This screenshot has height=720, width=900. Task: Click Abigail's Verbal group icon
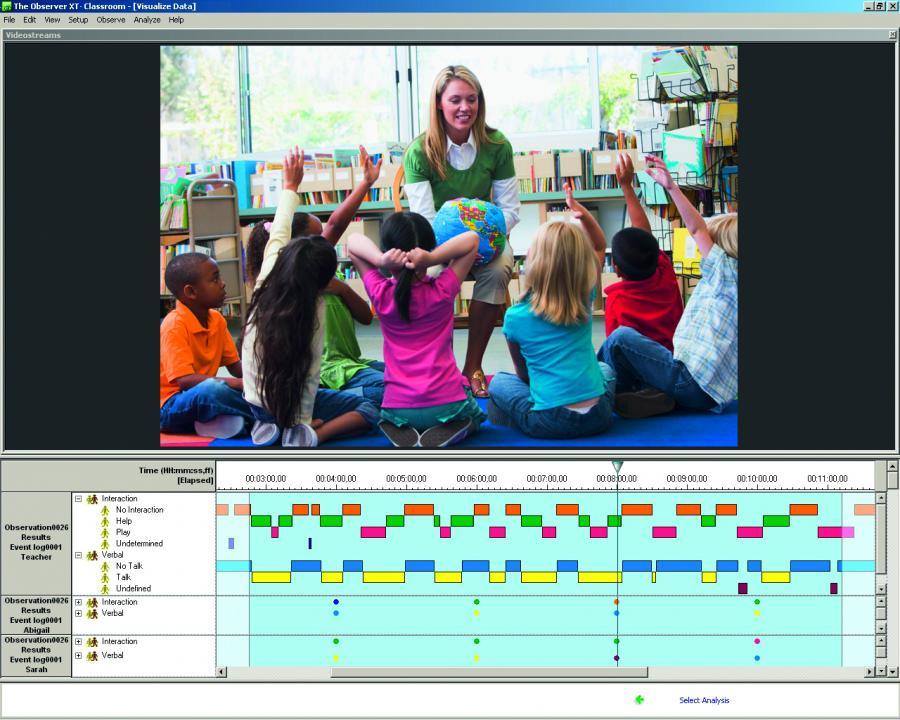[92, 614]
